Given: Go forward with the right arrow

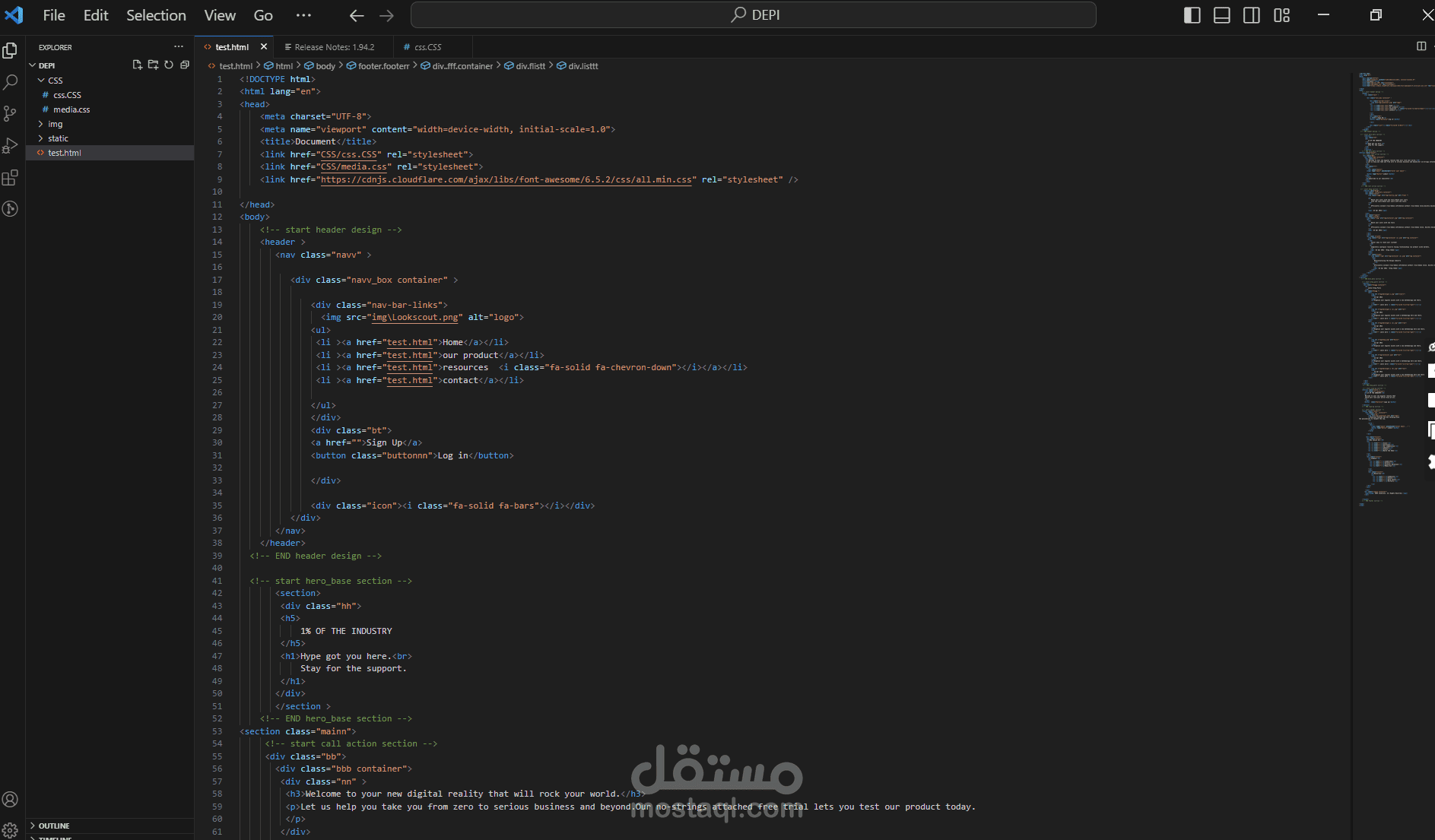Looking at the screenshot, I should 386,15.
